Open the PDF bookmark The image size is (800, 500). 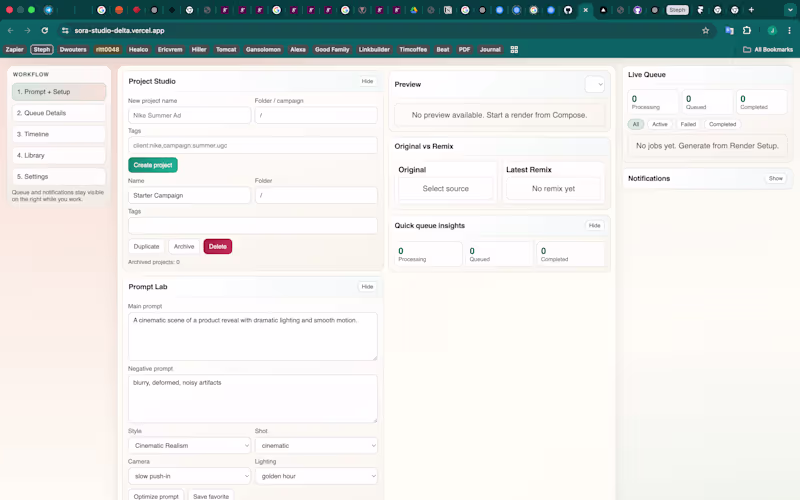[464, 49]
